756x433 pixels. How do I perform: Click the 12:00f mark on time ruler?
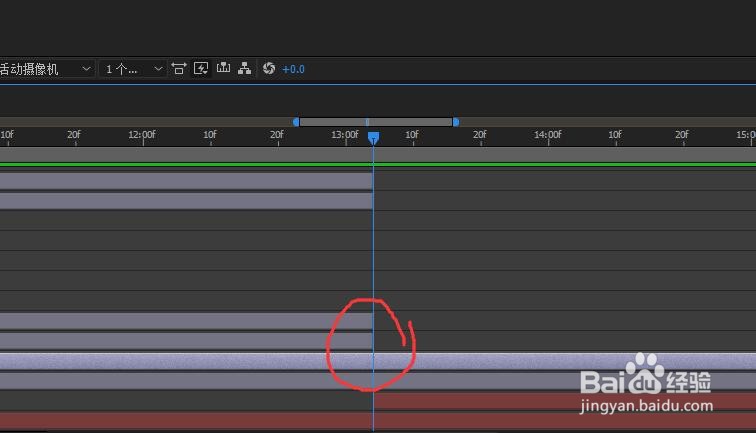[142, 135]
